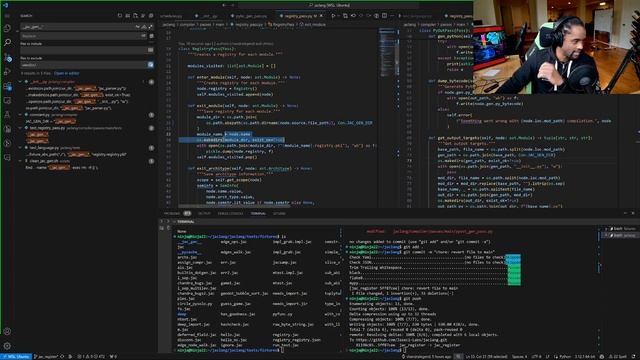
Task: Open the Manage gear in activity bar
Action: pyautogui.click(x=7, y=346)
